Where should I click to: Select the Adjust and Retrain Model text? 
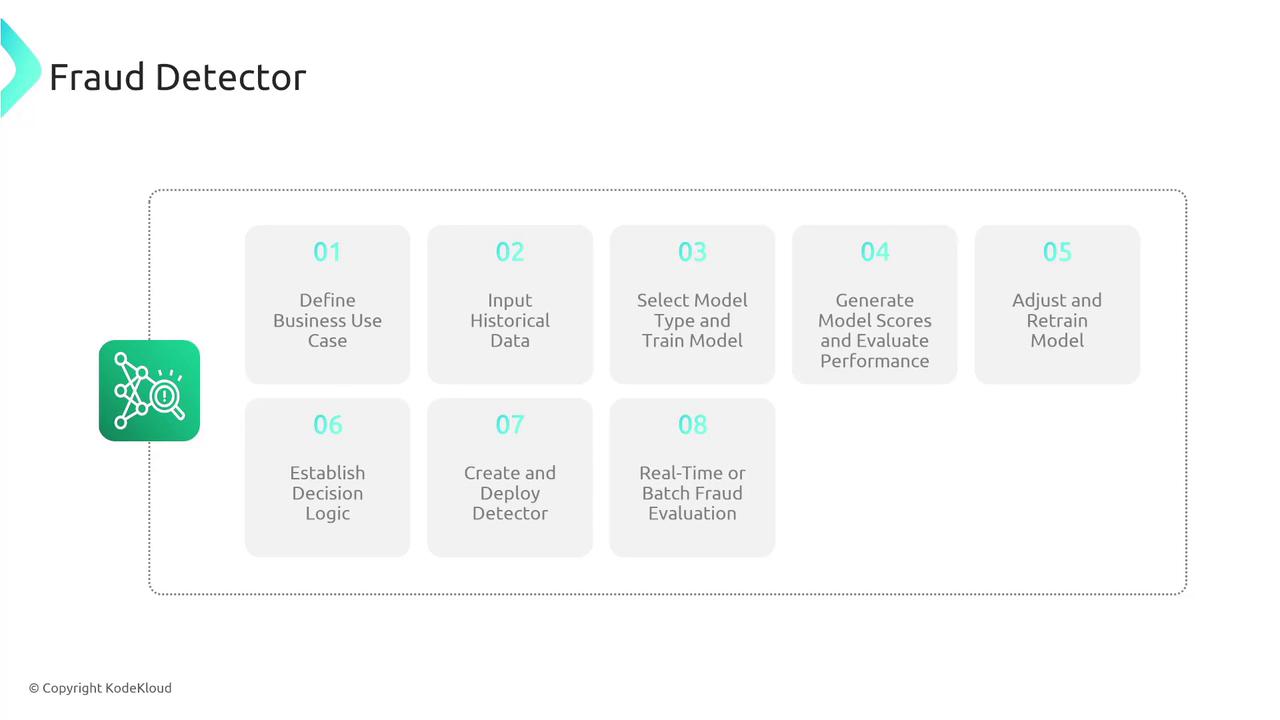1057,321
